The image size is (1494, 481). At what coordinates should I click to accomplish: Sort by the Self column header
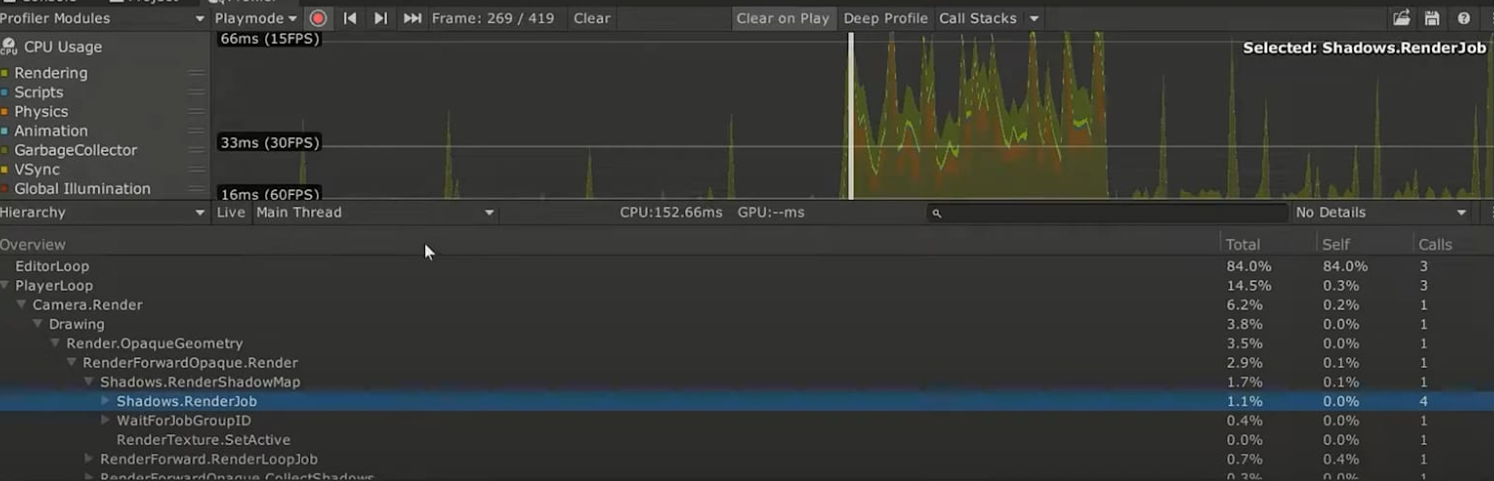click(x=1365, y=245)
